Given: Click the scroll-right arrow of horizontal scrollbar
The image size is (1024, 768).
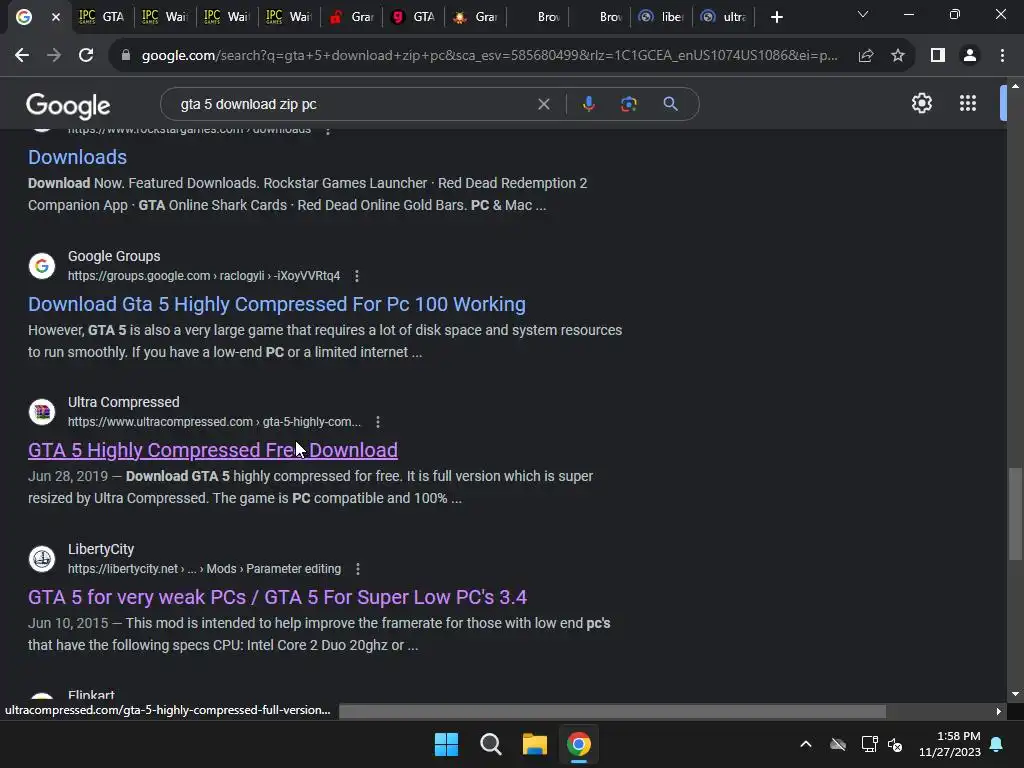Looking at the screenshot, I should click(x=998, y=711).
